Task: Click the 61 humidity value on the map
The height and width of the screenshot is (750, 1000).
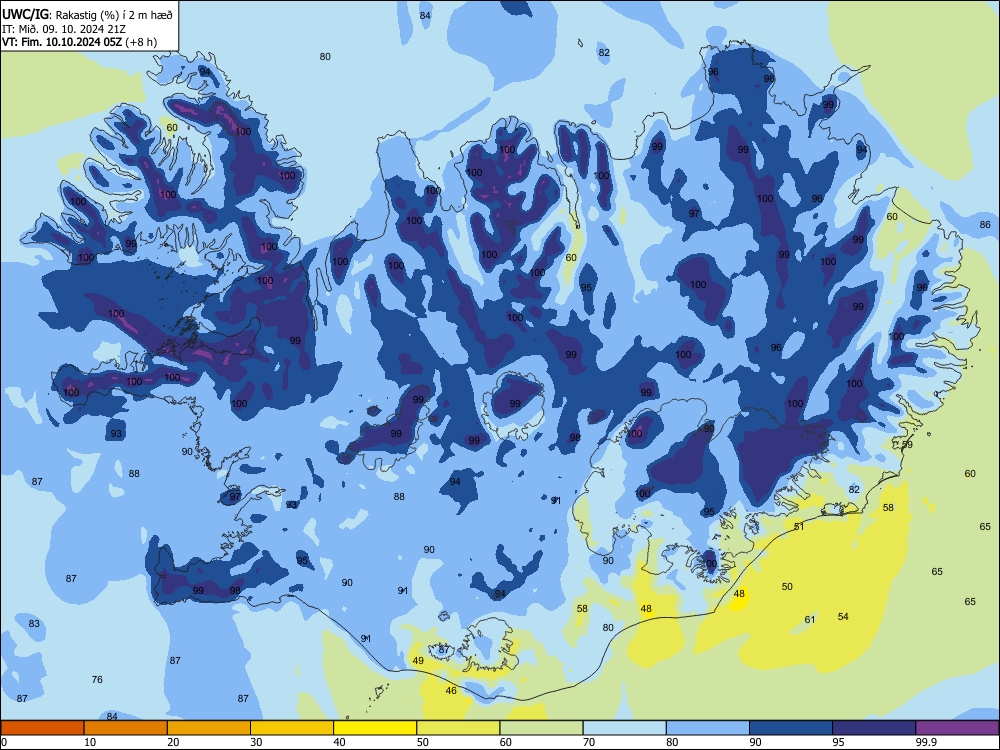Action: 810,619
